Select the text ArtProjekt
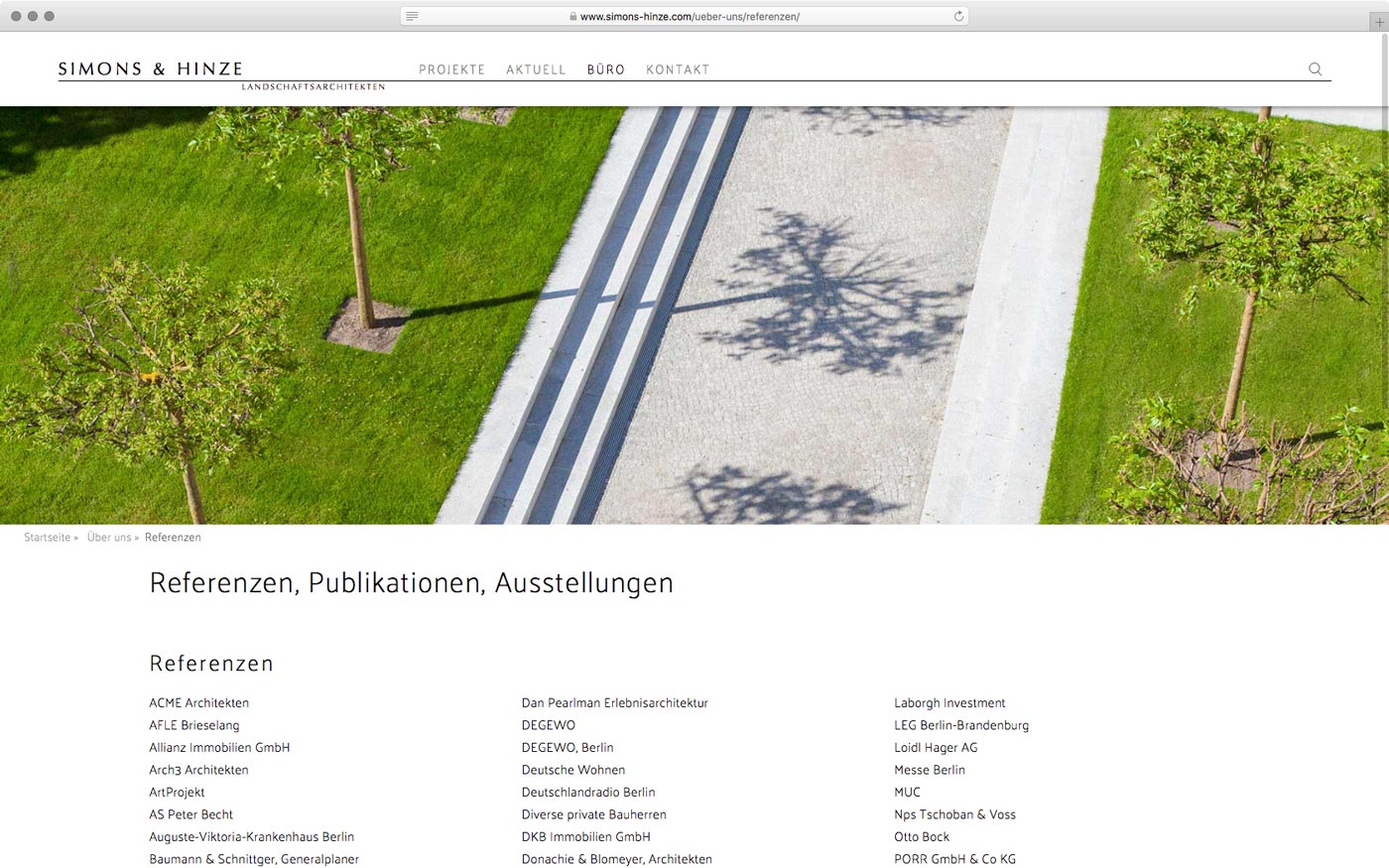The height and width of the screenshot is (868, 1389). click(177, 793)
